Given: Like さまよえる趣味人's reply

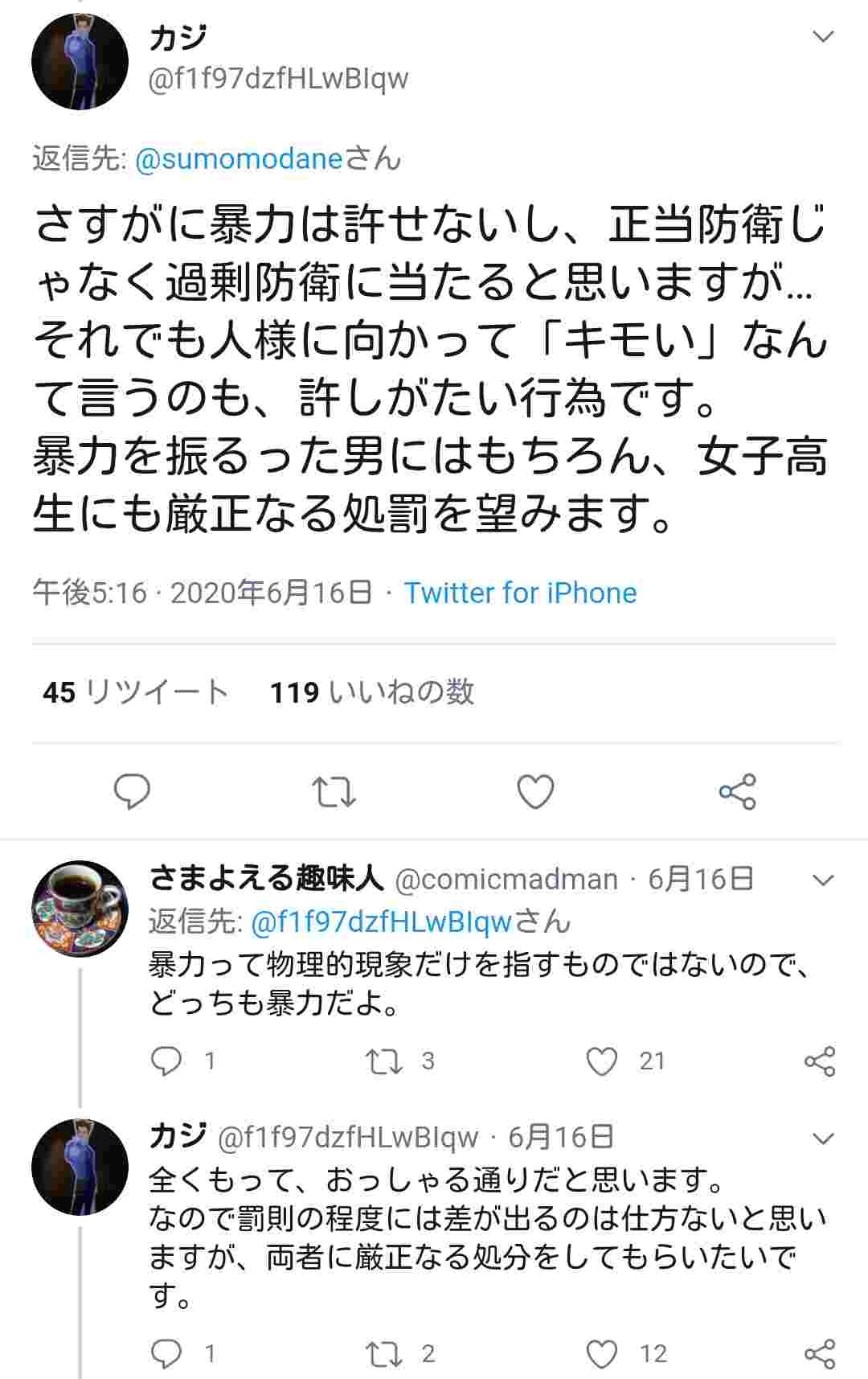Looking at the screenshot, I should [x=602, y=1061].
